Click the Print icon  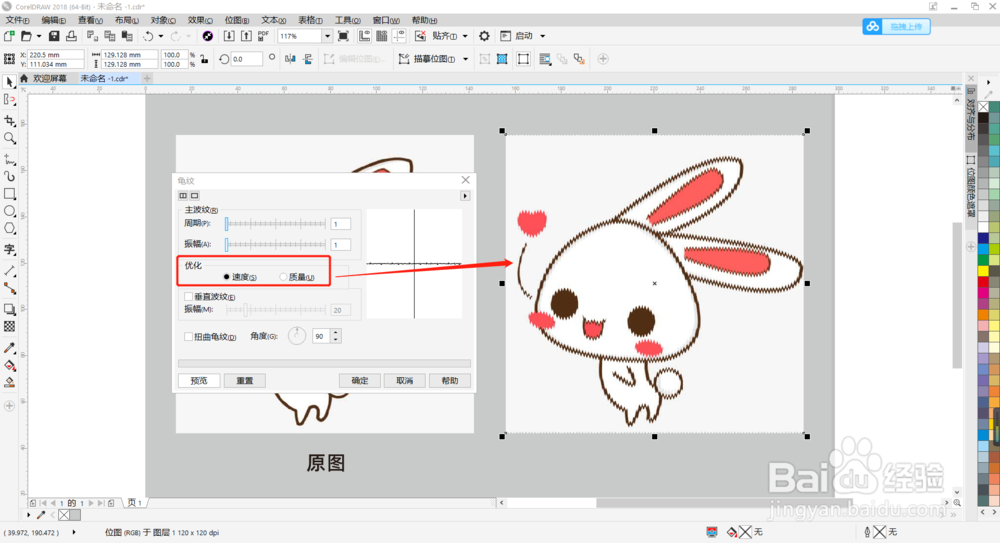[71, 36]
